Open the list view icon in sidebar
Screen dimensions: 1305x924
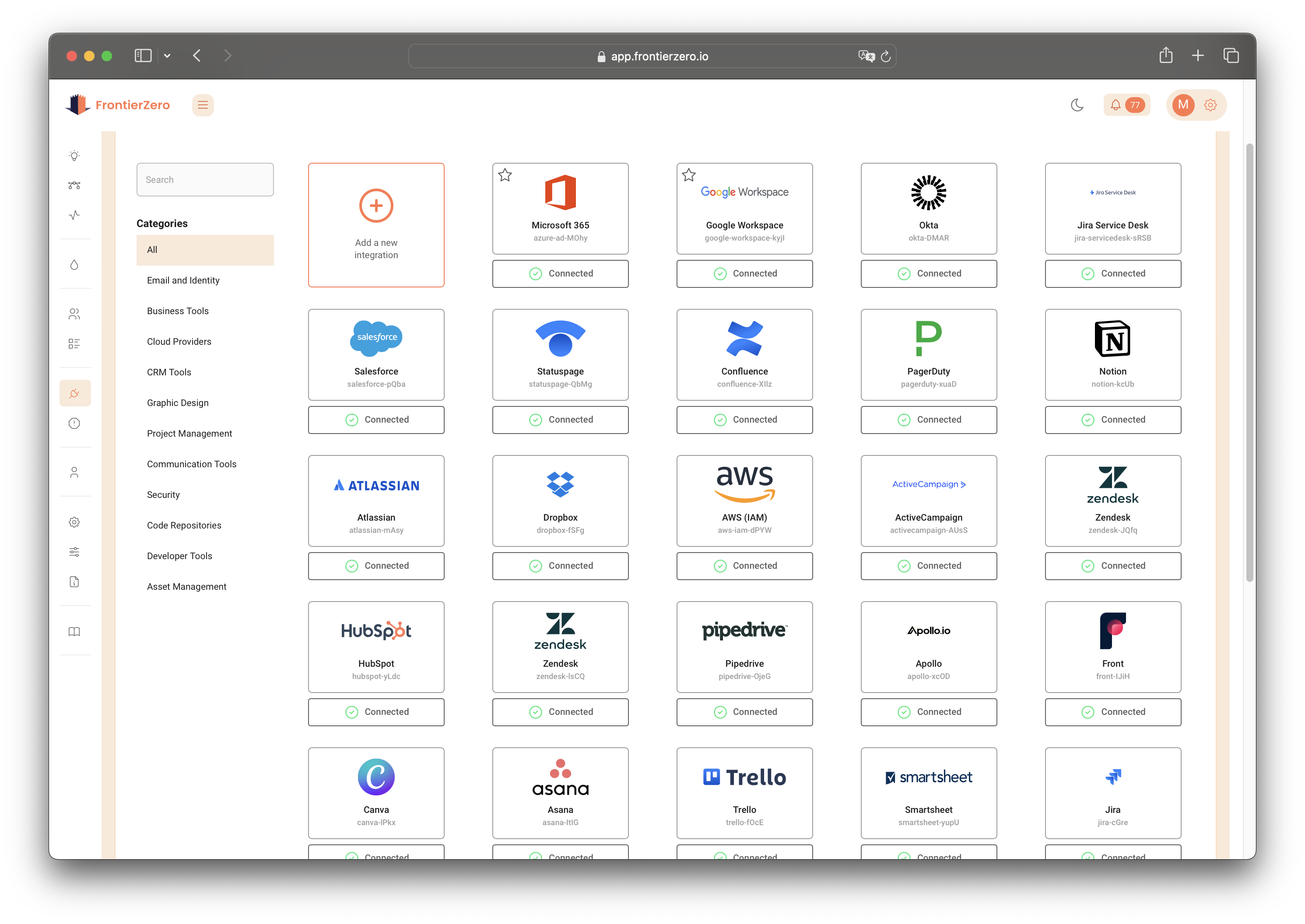point(74,343)
